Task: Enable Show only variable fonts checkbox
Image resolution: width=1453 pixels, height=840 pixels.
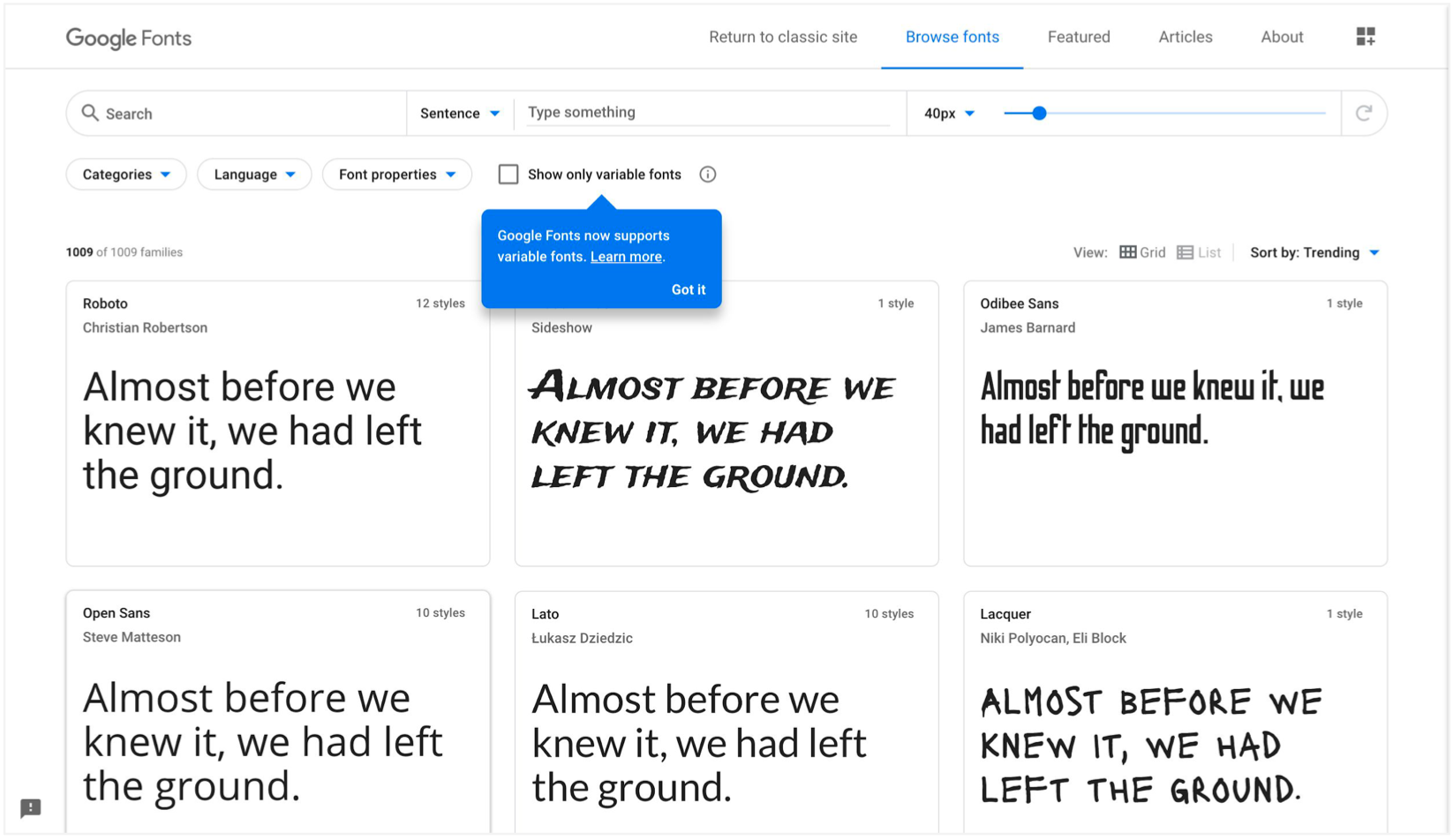Action: [508, 175]
